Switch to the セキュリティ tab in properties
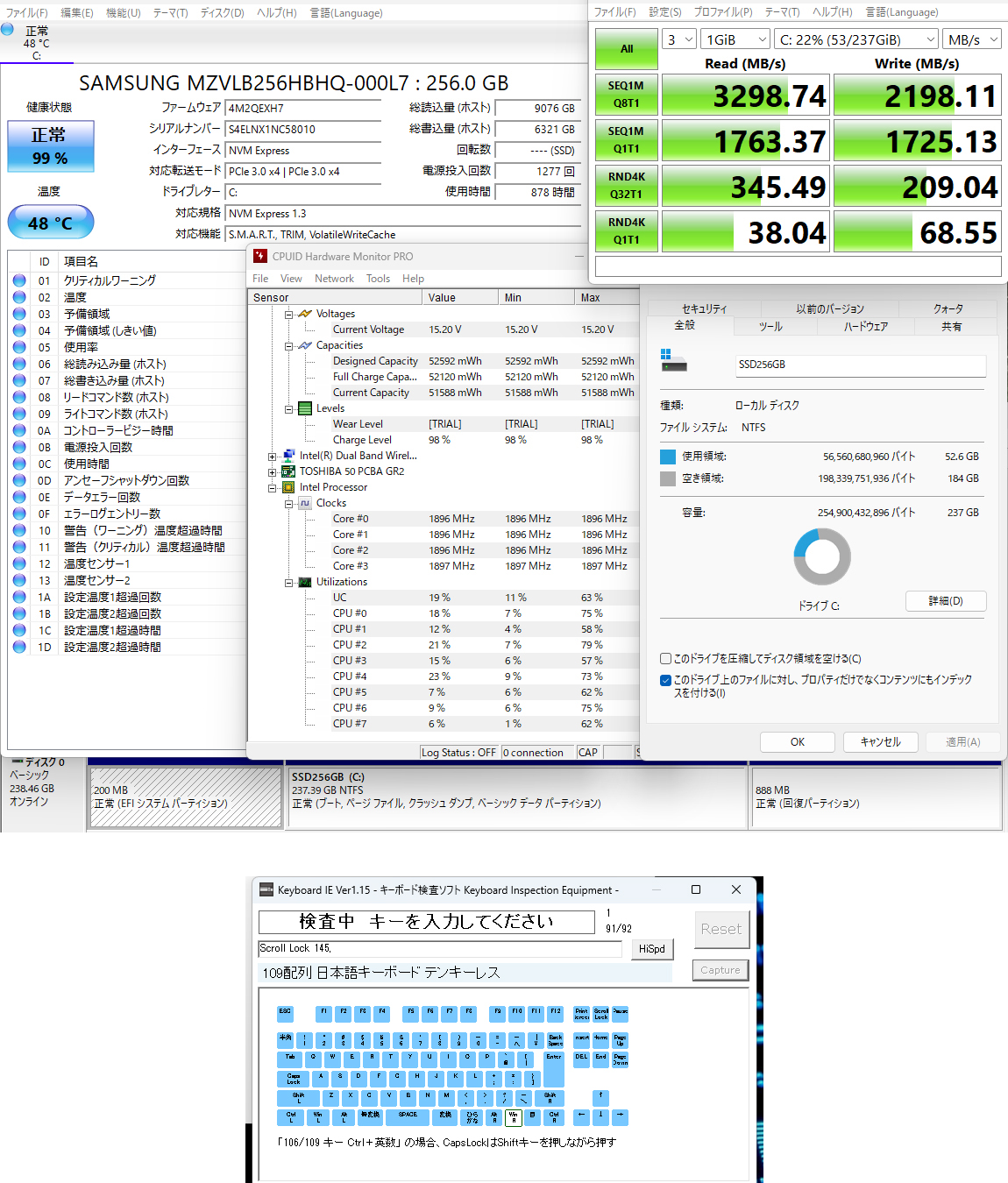1008x1183 pixels. pos(705,308)
